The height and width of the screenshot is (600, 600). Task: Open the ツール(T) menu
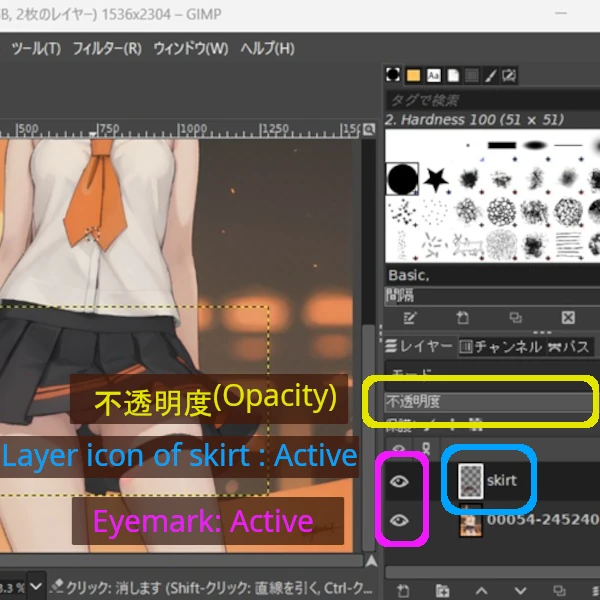36,49
